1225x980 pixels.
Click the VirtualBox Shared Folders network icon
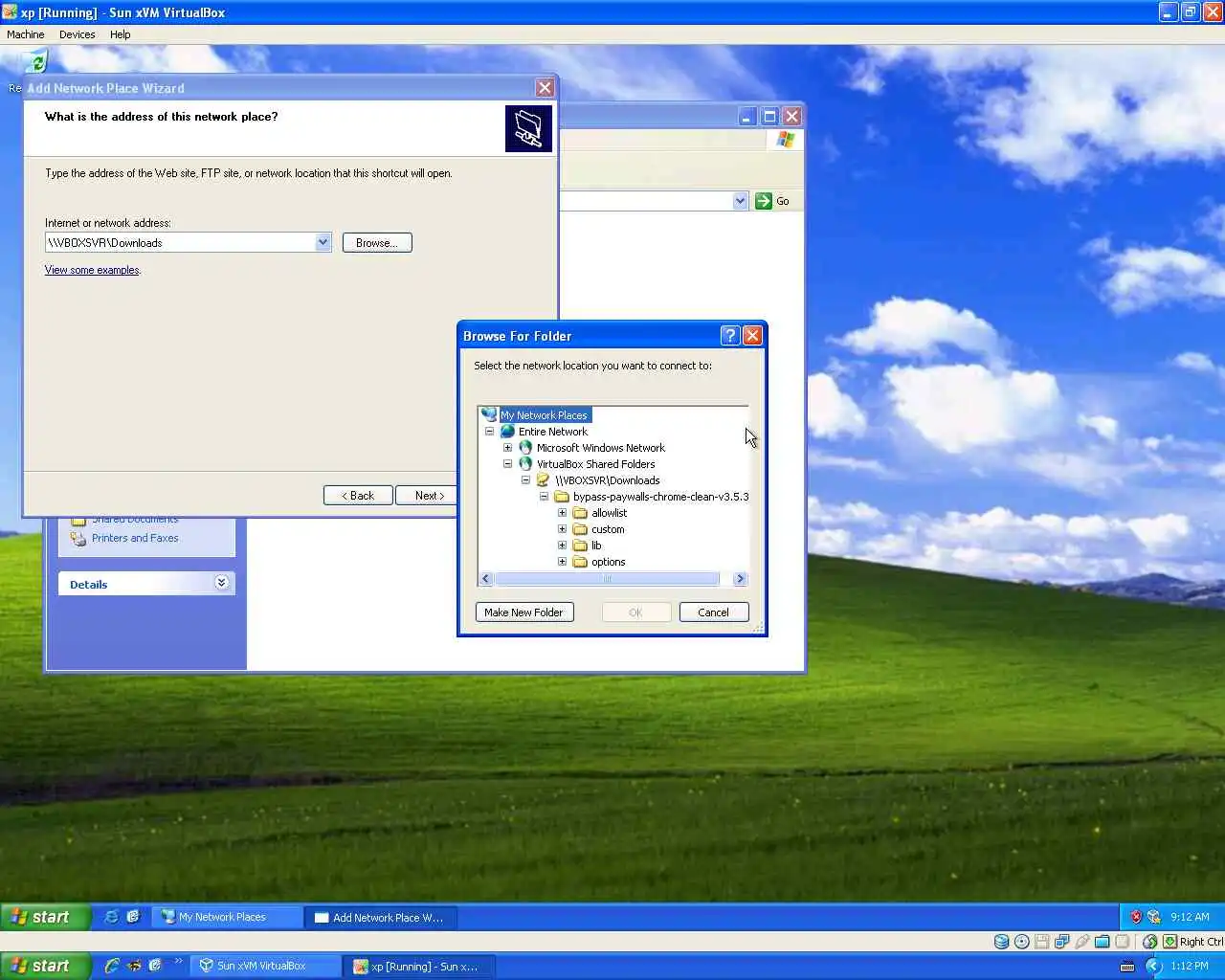(x=525, y=464)
